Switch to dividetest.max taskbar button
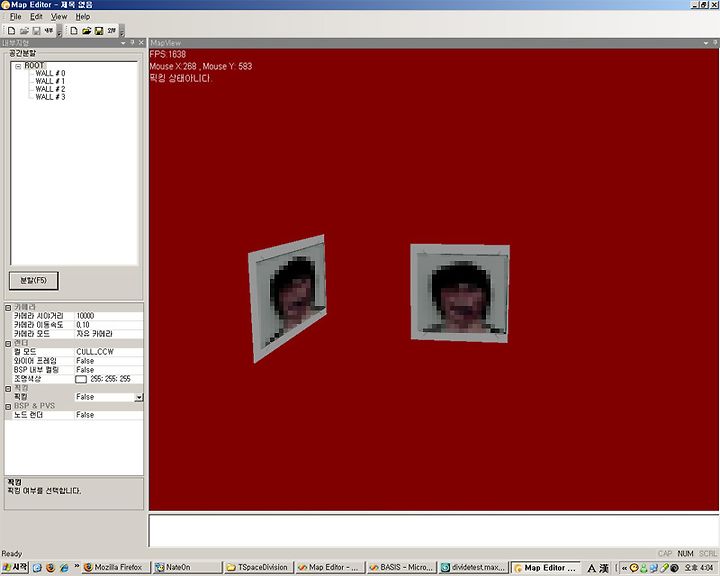 tap(472, 567)
